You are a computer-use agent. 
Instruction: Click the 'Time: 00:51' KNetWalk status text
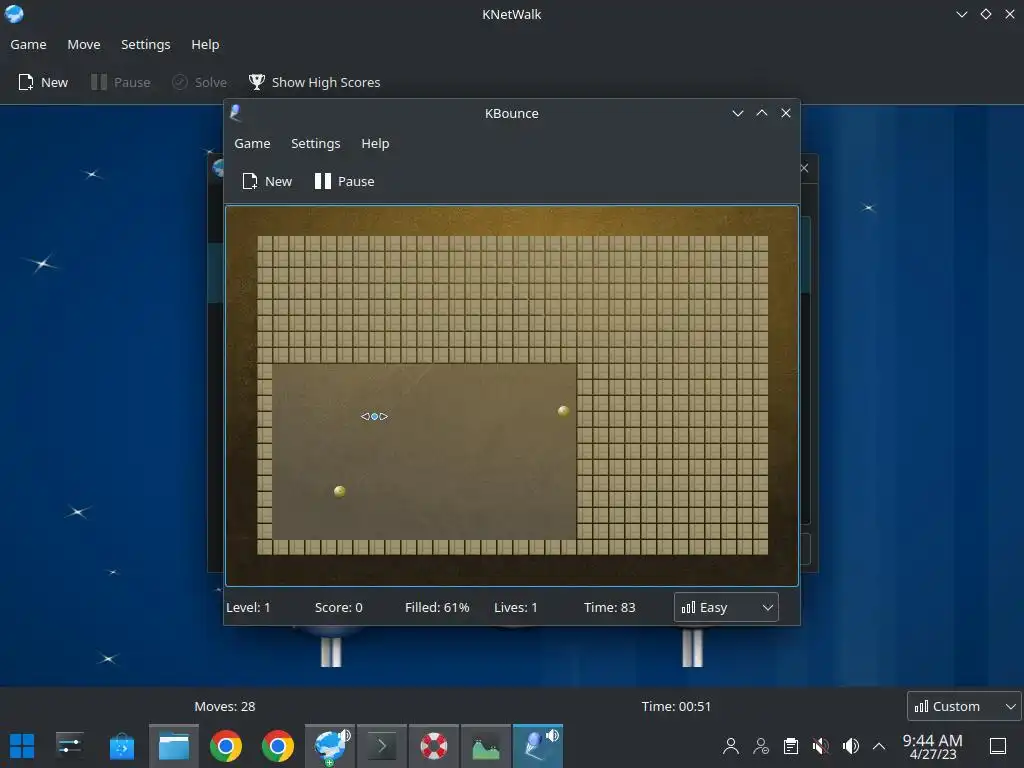point(676,706)
